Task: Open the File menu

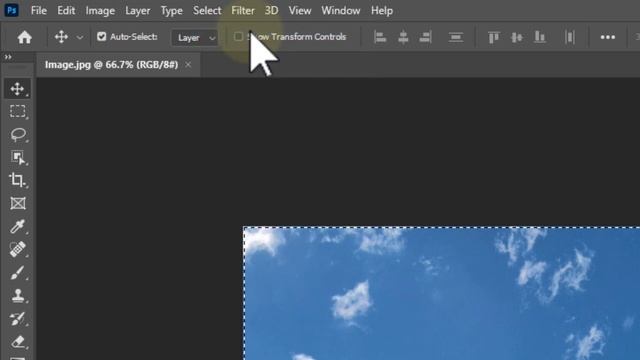Action: [39, 11]
